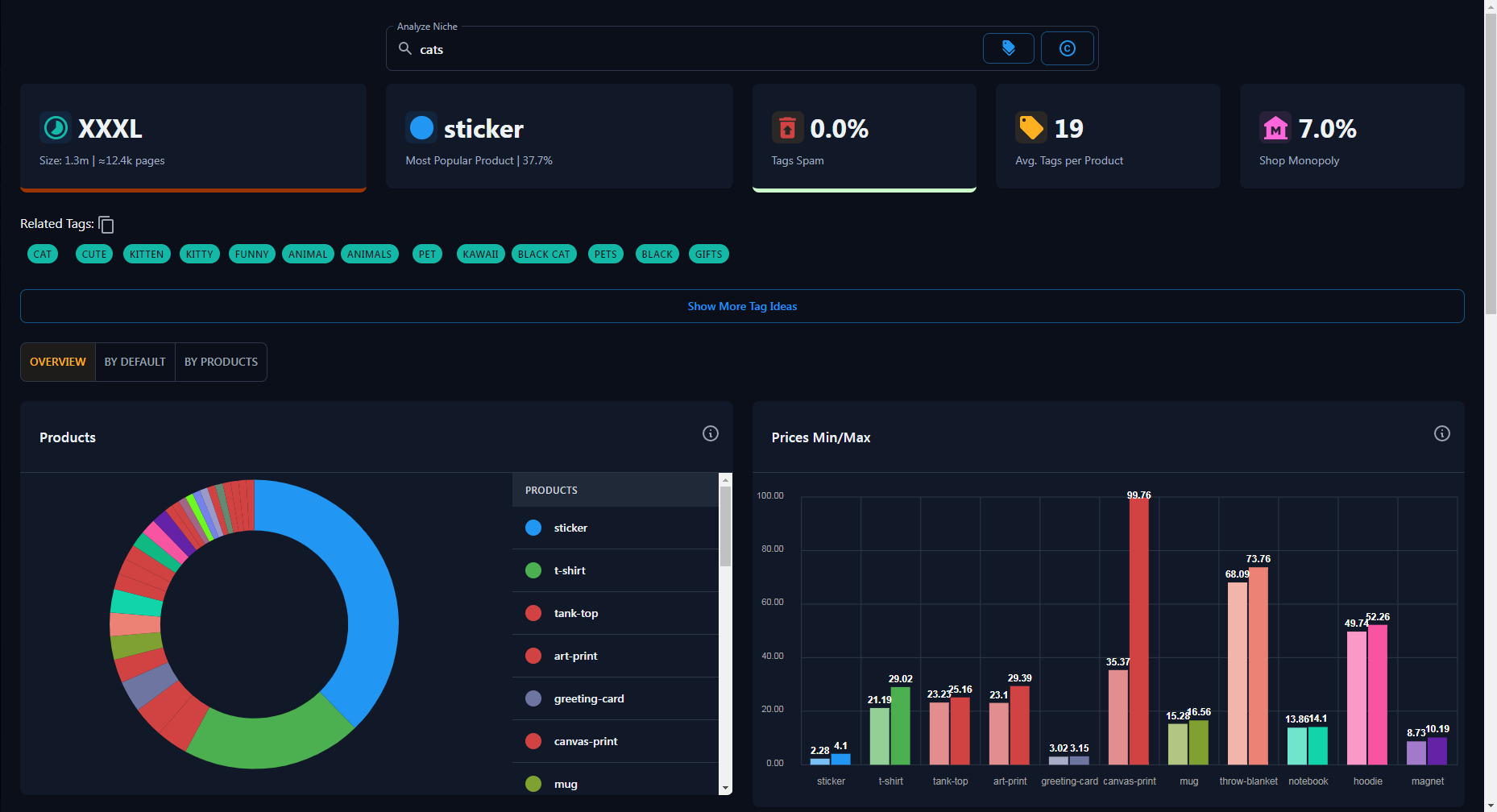The height and width of the screenshot is (812, 1497).
Task: Toggle sticker in products legend
Action: 616,528
